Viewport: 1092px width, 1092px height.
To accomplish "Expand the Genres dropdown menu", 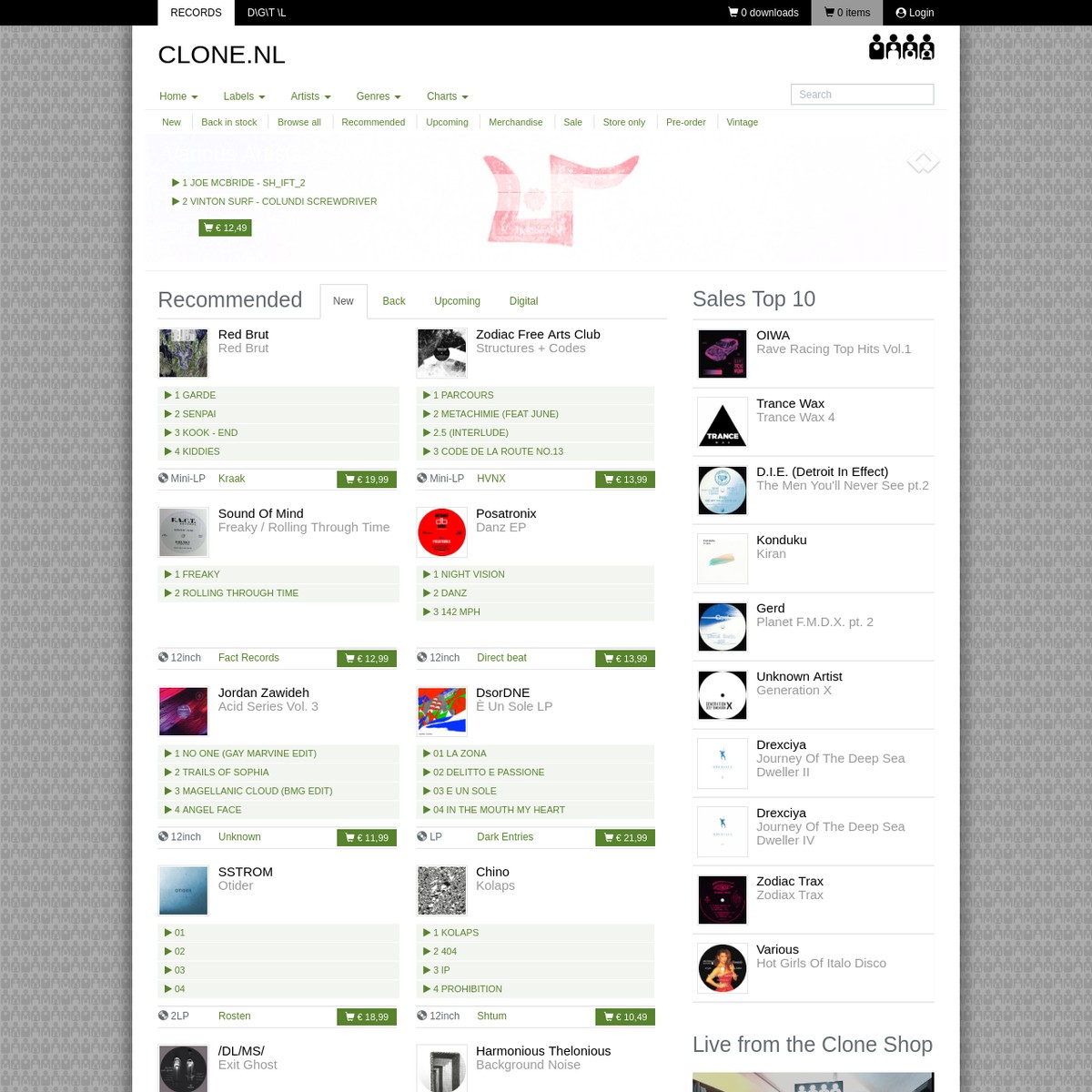I will tap(379, 96).
